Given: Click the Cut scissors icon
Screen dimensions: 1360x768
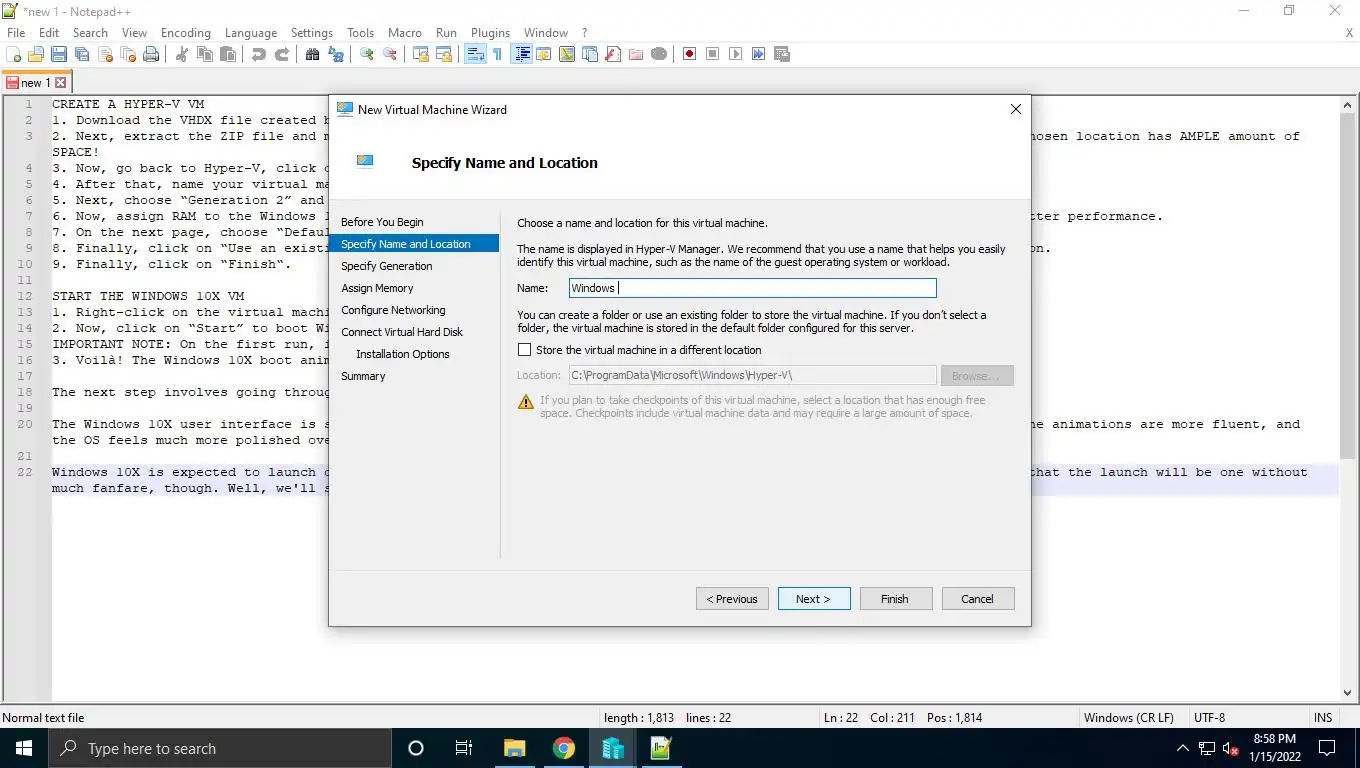Looking at the screenshot, I should [x=181, y=54].
